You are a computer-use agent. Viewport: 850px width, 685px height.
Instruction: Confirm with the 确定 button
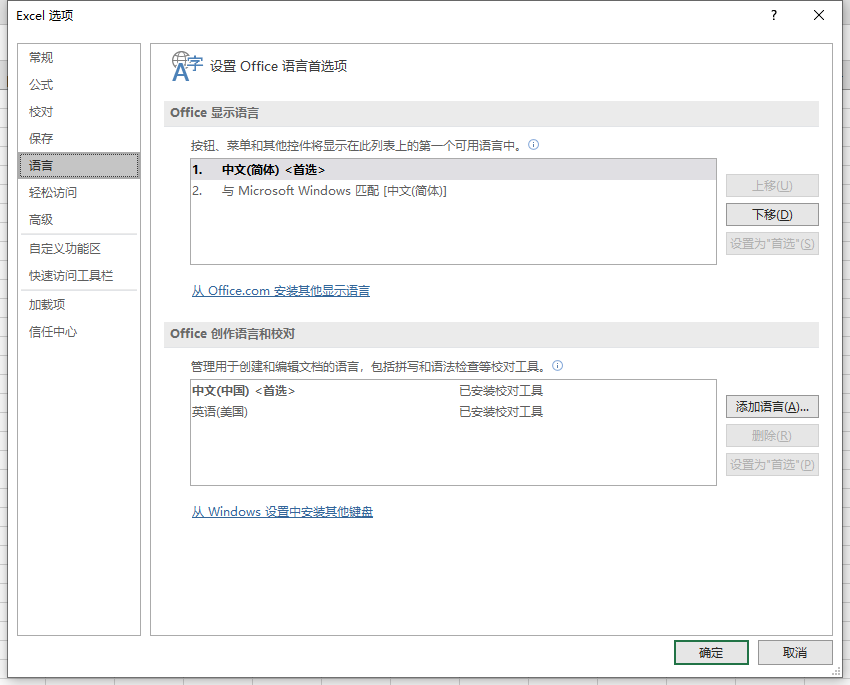711,652
